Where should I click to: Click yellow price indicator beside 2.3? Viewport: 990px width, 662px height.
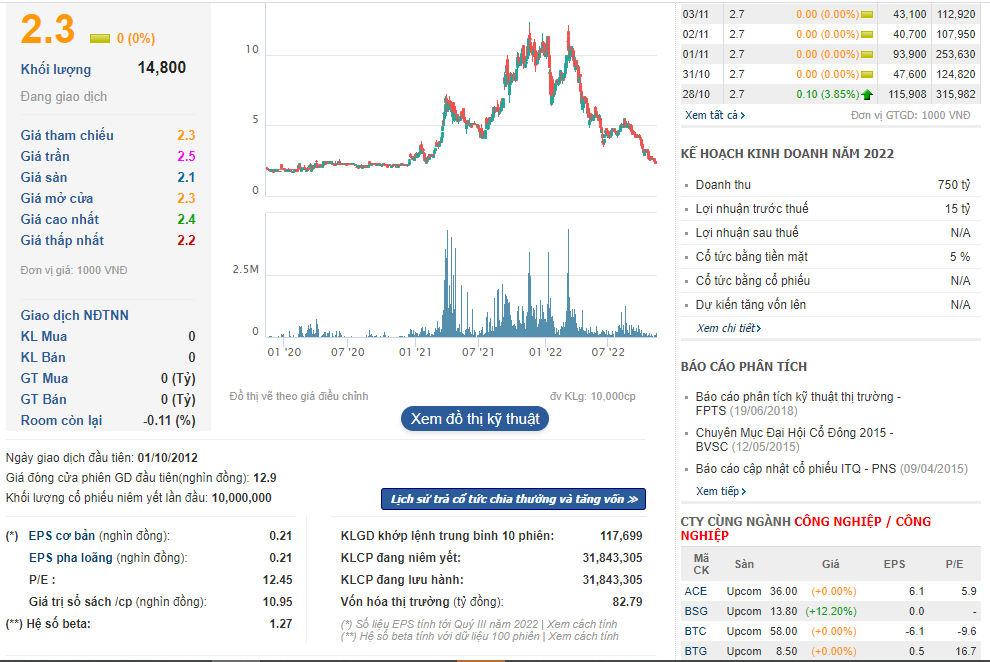click(100, 38)
